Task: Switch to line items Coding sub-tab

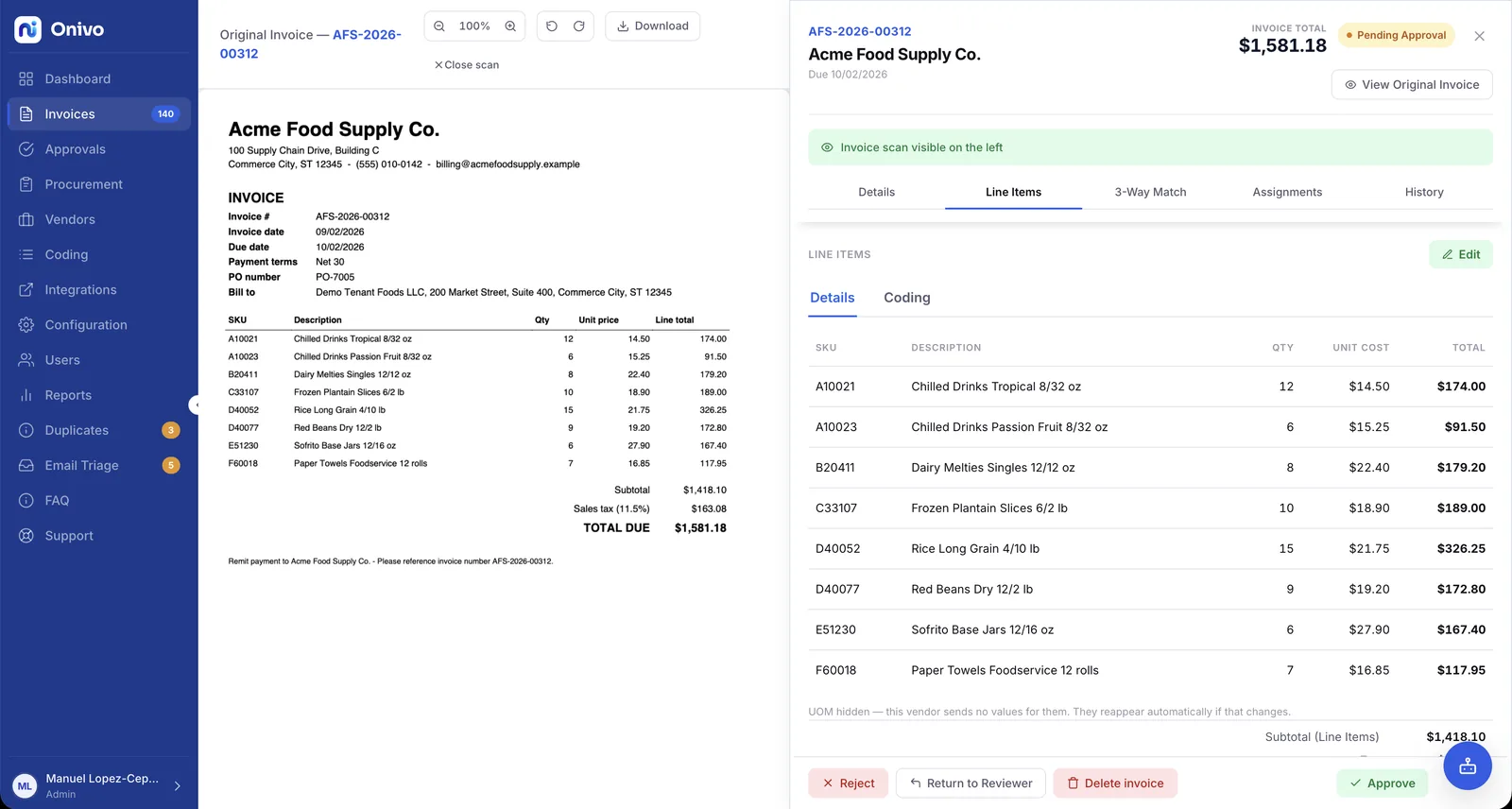Action: pos(907,298)
